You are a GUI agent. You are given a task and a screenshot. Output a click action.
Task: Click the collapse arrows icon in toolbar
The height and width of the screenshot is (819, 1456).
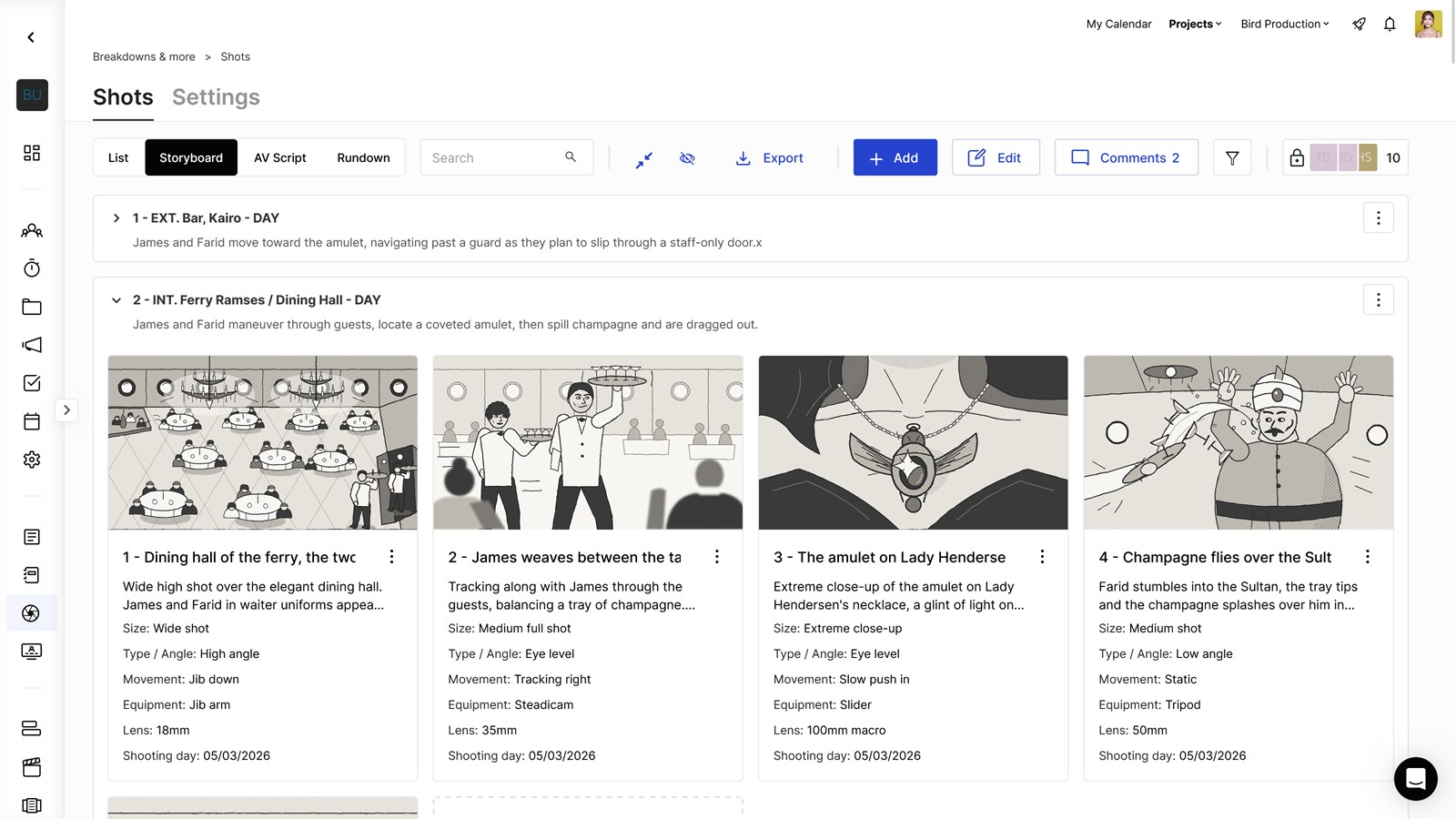pos(644,158)
